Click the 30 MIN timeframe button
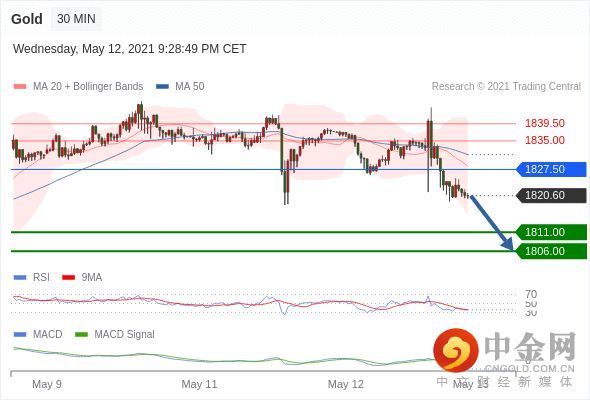590x400 pixels. 76,18
